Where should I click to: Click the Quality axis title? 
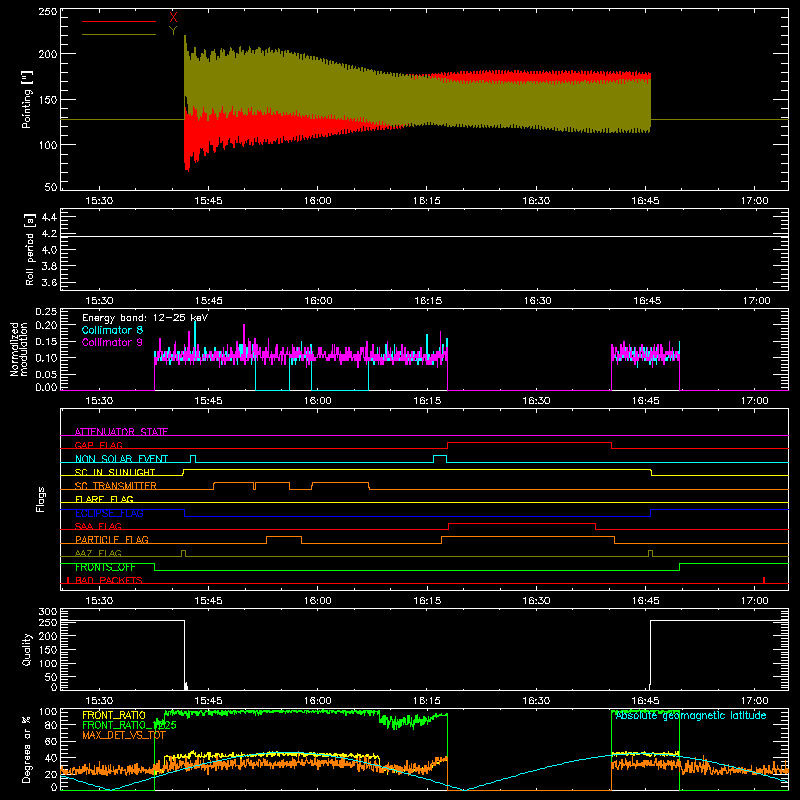coord(27,649)
